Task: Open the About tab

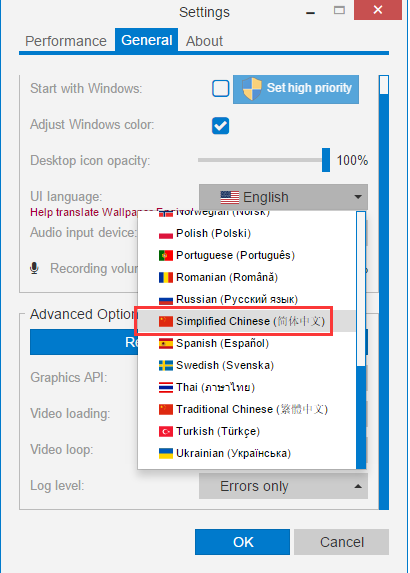Action: [204, 41]
